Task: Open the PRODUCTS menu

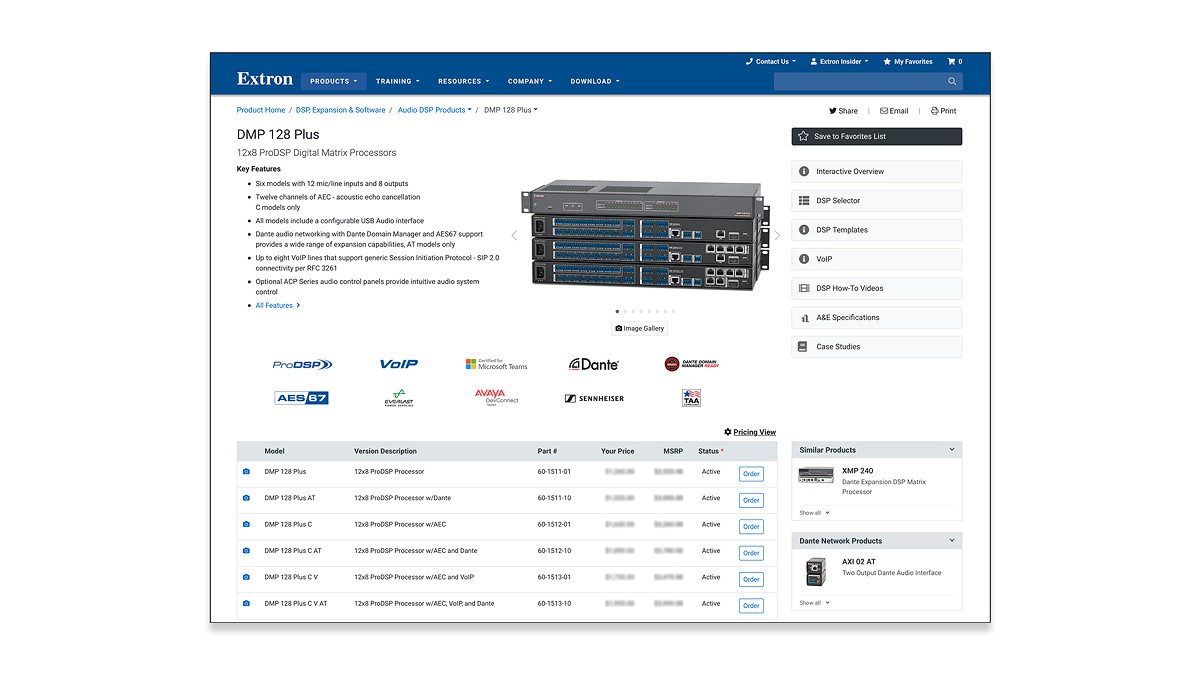Action: pyautogui.click(x=333, y=81)
